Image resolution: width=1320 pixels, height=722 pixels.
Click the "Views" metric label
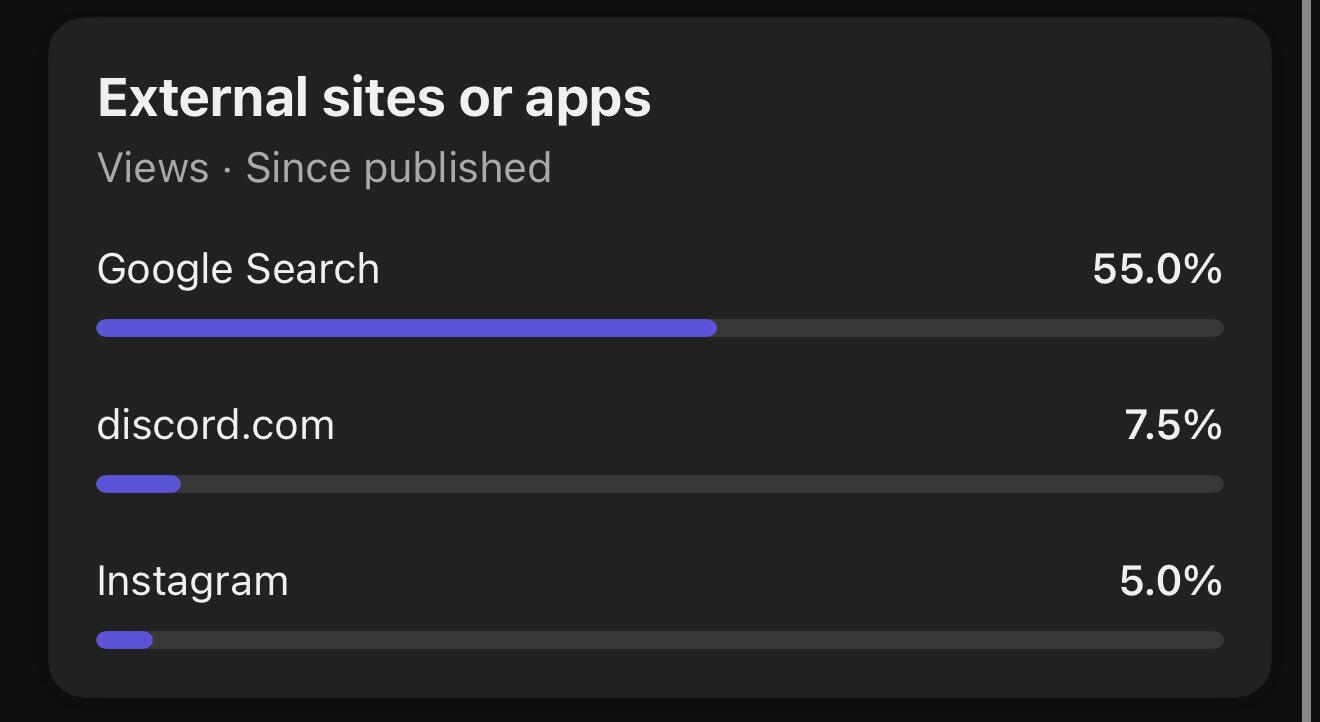pos(153,168)
